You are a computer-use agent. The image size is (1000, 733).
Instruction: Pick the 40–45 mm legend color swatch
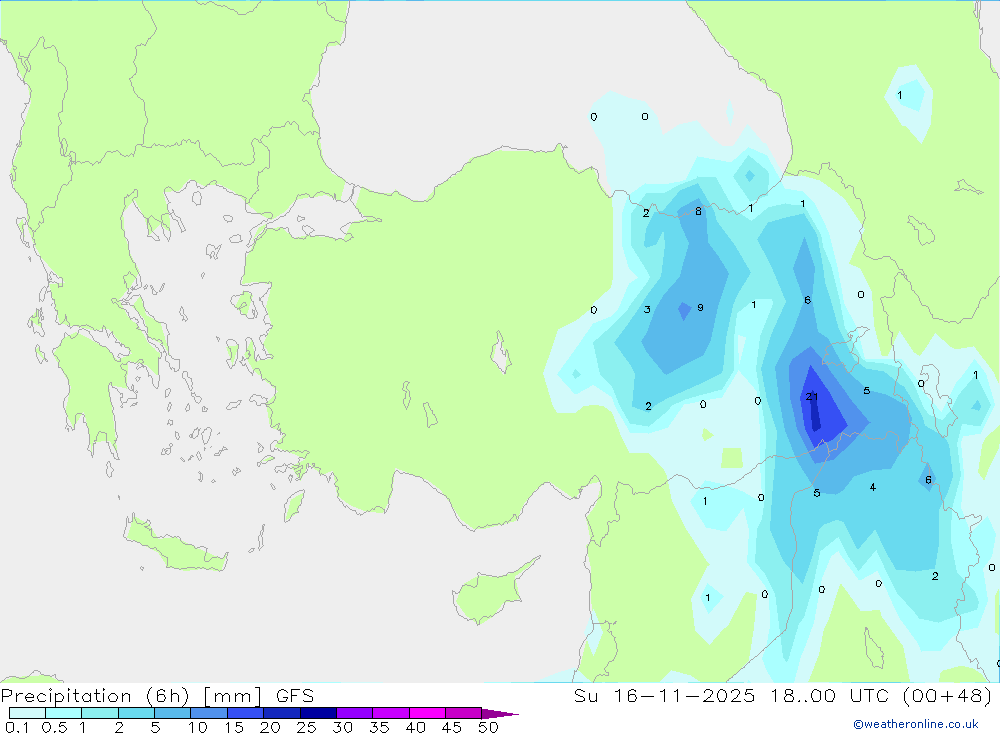(427, 713)
